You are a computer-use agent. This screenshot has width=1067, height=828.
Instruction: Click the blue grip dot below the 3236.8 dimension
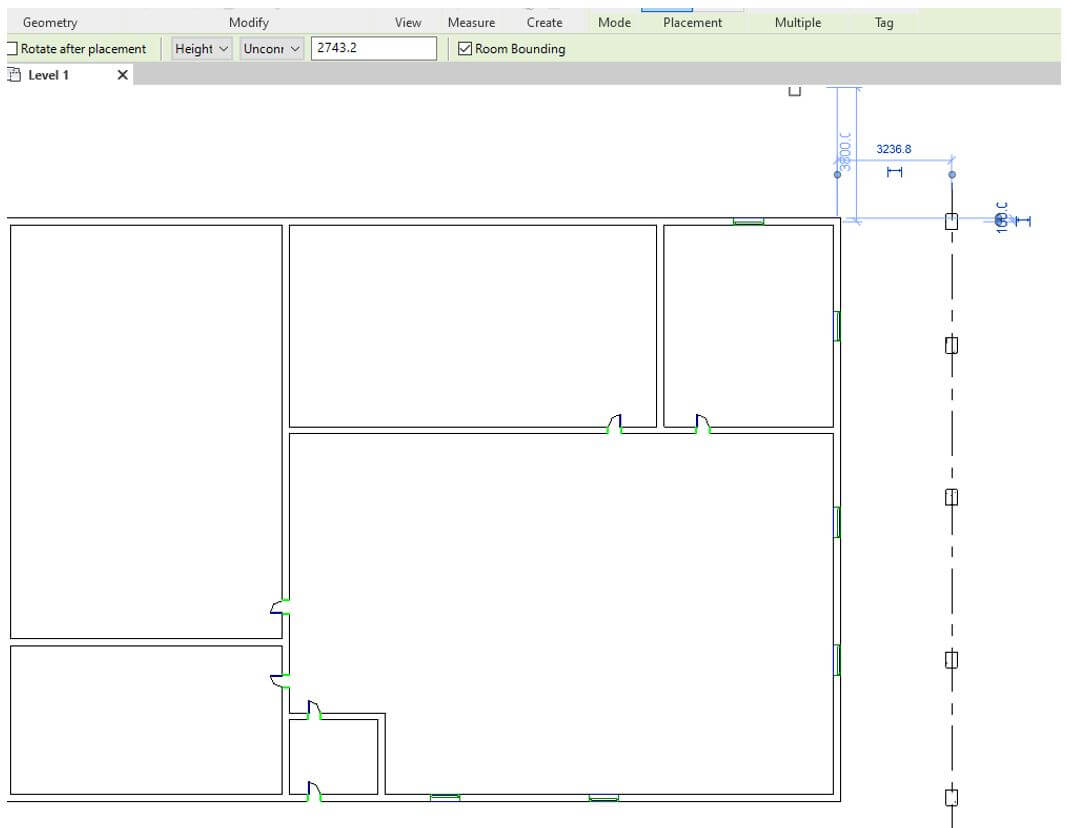(952, 175)
